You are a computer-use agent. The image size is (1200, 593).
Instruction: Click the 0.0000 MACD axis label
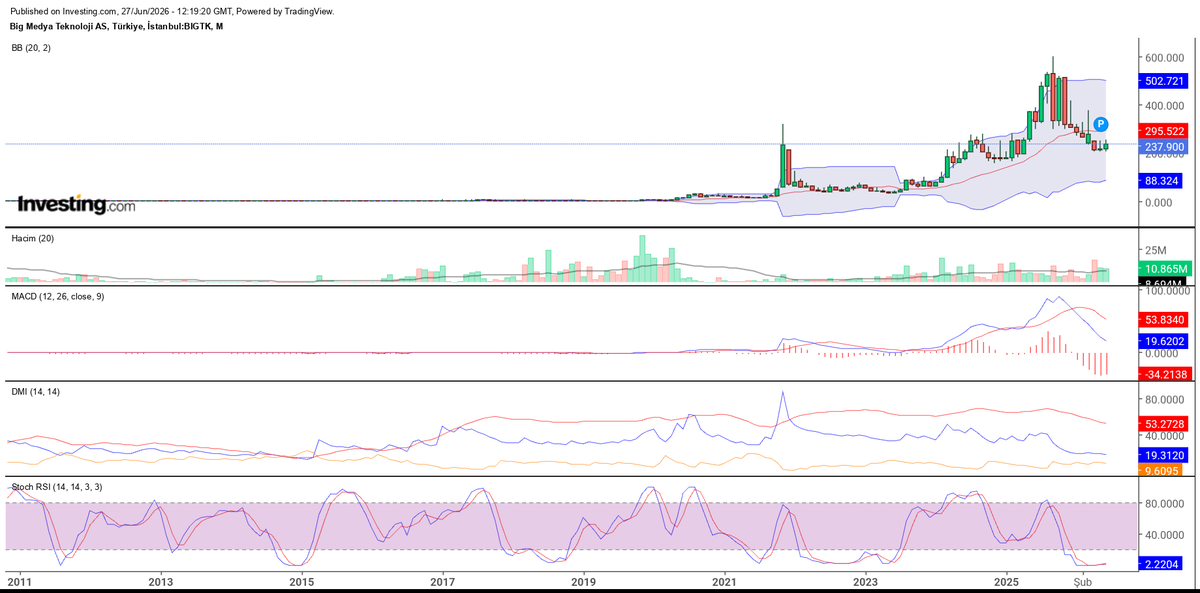[1162, 353]
